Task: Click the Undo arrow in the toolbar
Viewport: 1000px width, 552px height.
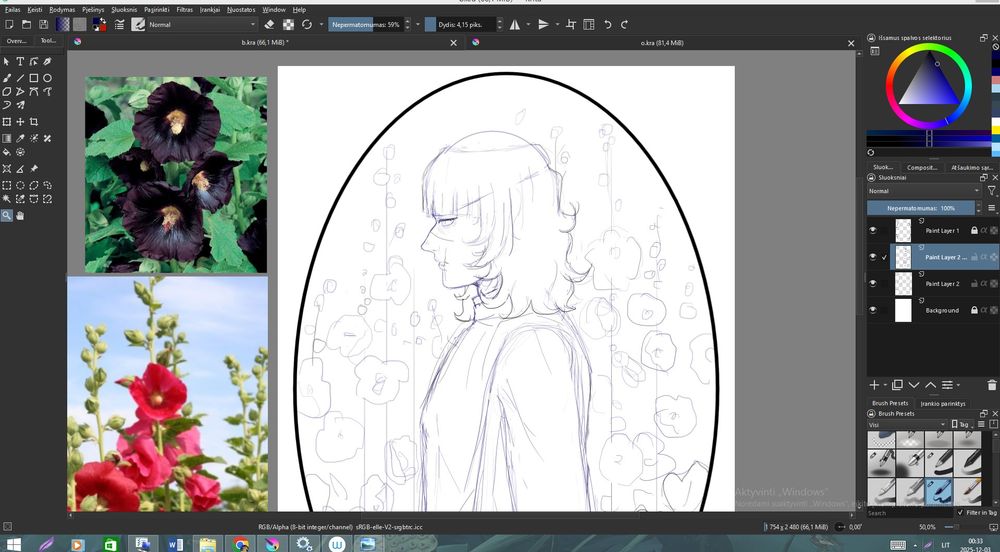Action: pos(607,24)
